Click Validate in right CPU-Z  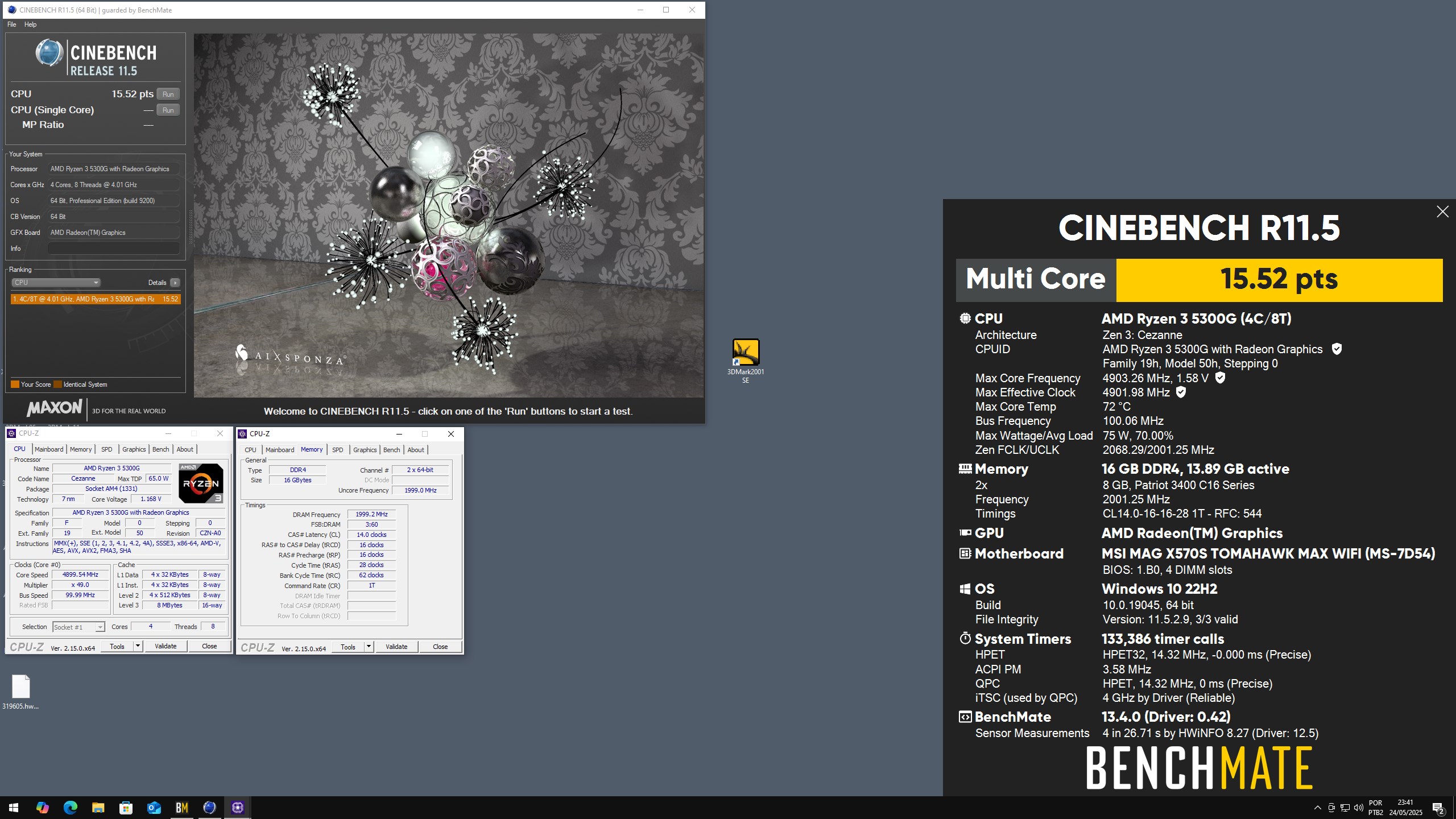click(396, 647)
